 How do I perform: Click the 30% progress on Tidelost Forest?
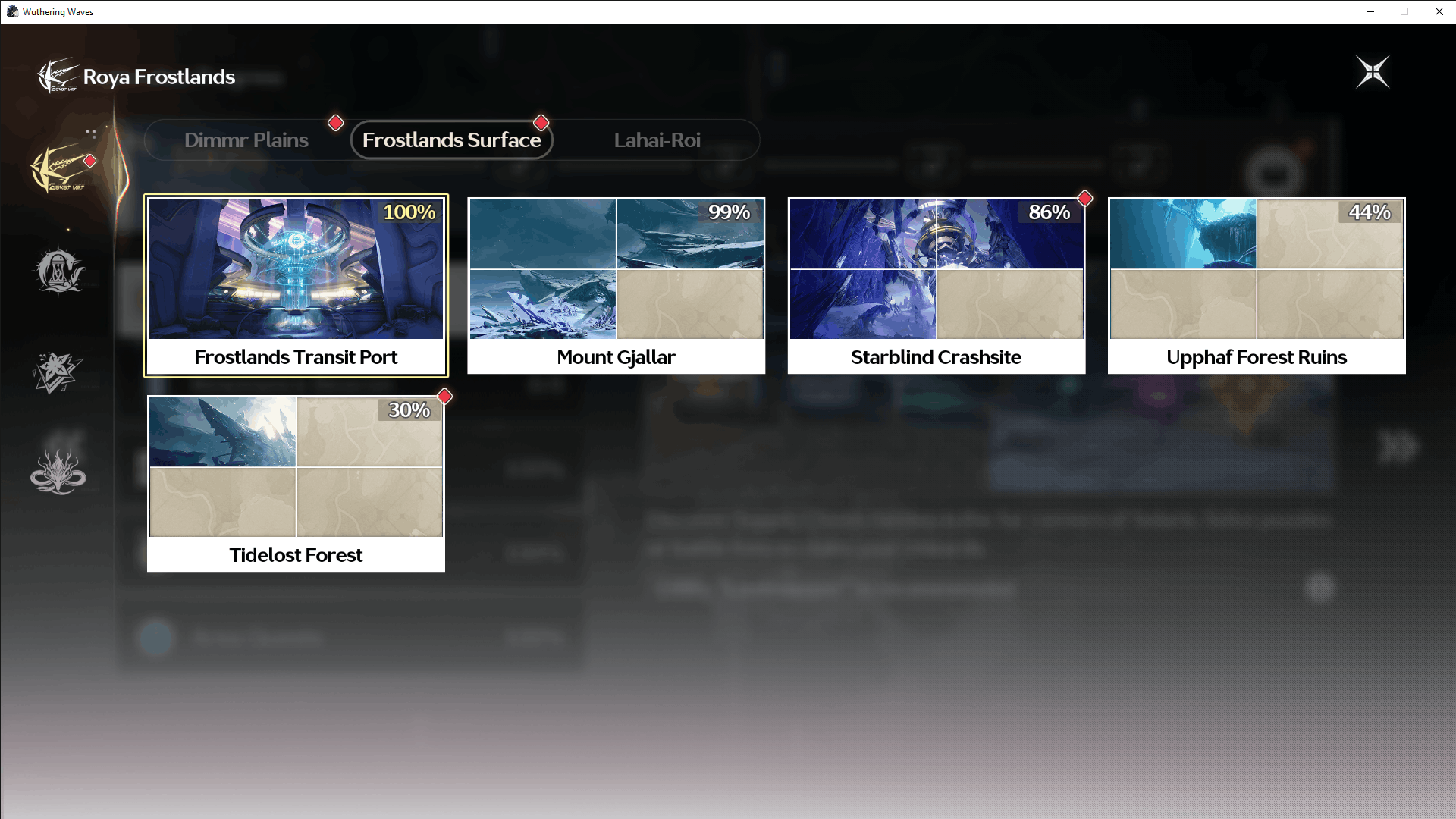[409, 410]
